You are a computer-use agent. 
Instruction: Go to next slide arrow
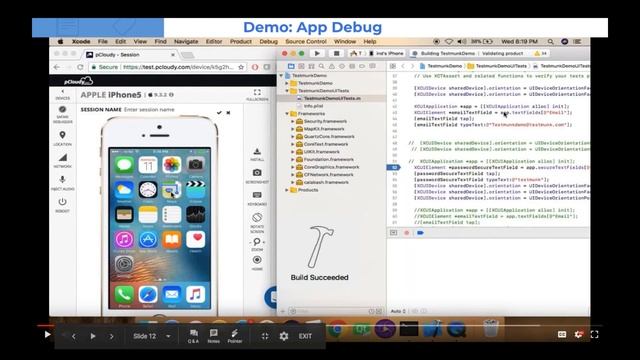pos(111,336)
